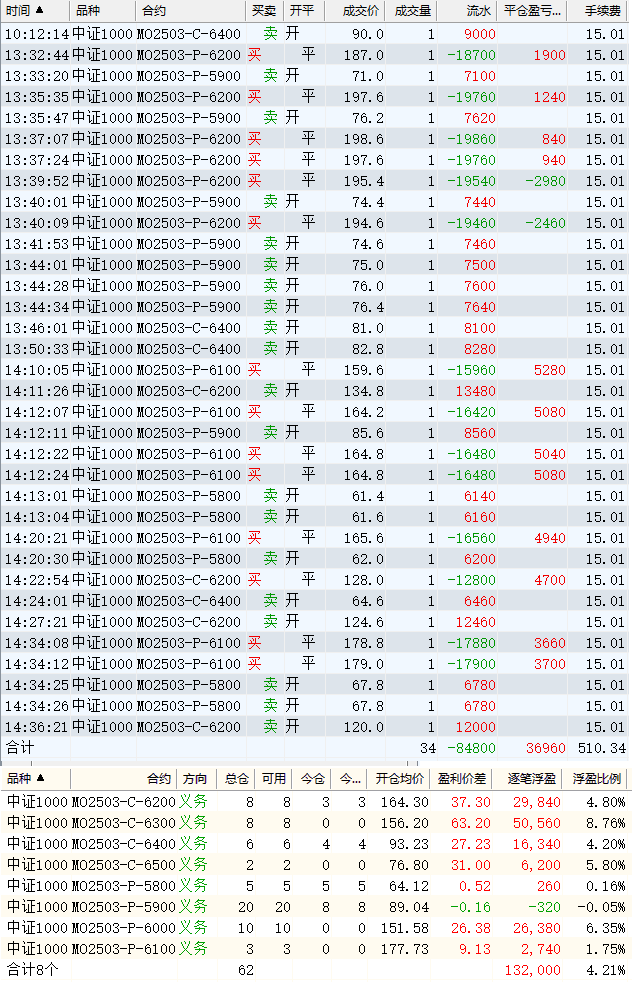This screenshot has width=632, height=982.
Task: Click the 12460 cash flow cell
Action: pos(475,622)
